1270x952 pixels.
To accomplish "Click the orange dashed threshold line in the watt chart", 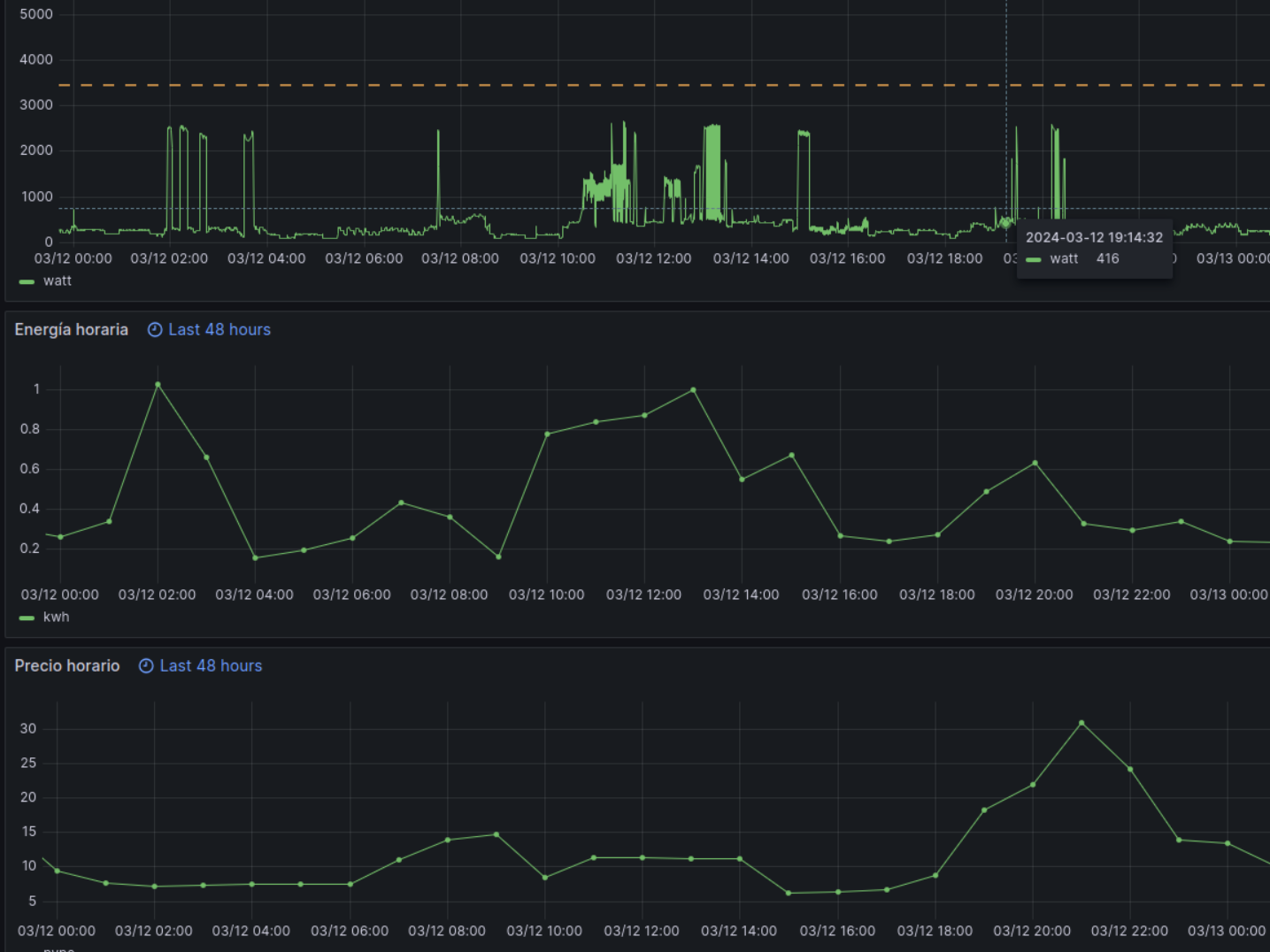I will [x=531, y=85].
